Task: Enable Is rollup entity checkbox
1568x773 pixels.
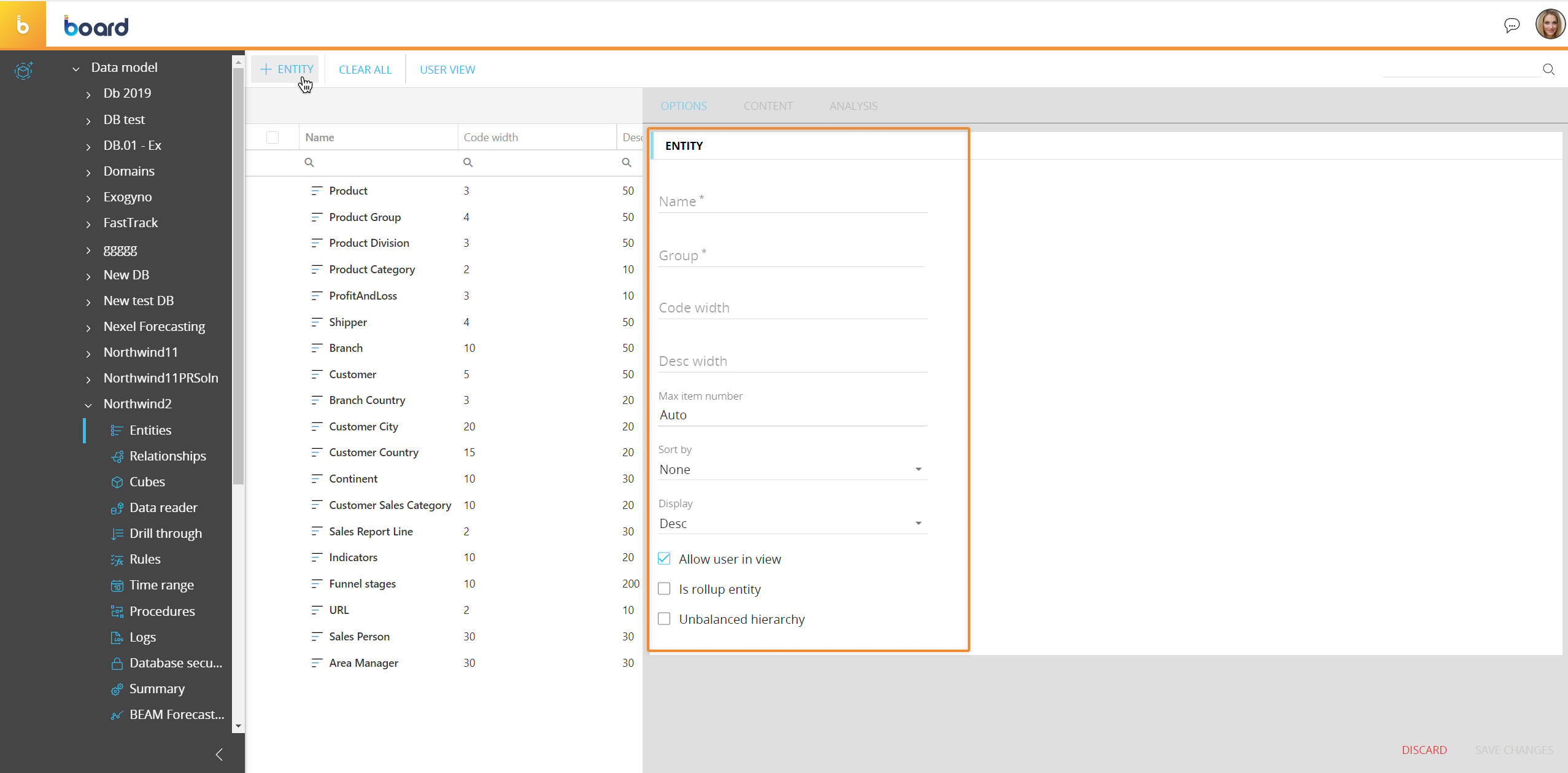Action: (x=664, y=589)
